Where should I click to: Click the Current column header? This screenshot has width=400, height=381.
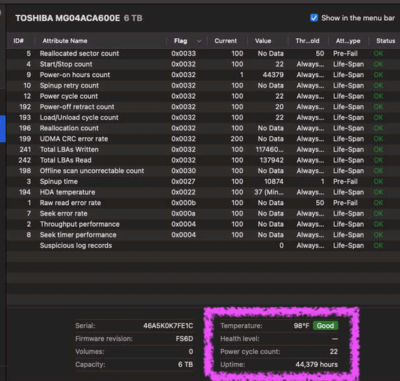[226, 41]
